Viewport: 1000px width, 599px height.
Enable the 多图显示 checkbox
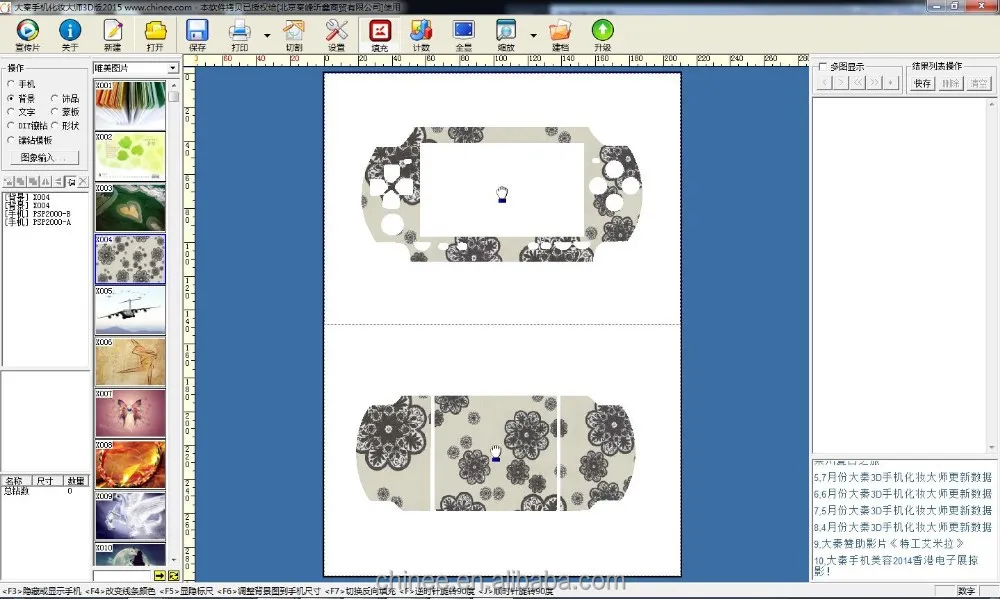[x=823, y=67]
